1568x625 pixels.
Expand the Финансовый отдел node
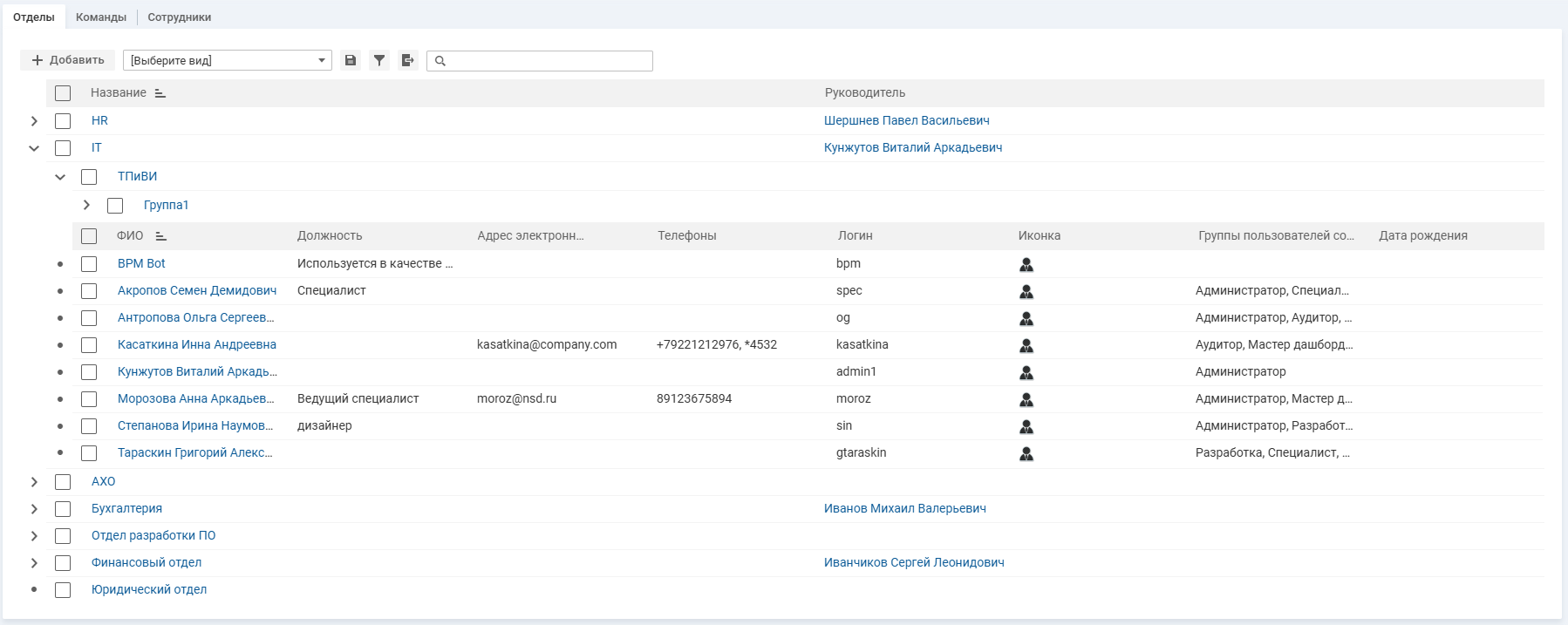click(34, 563)
